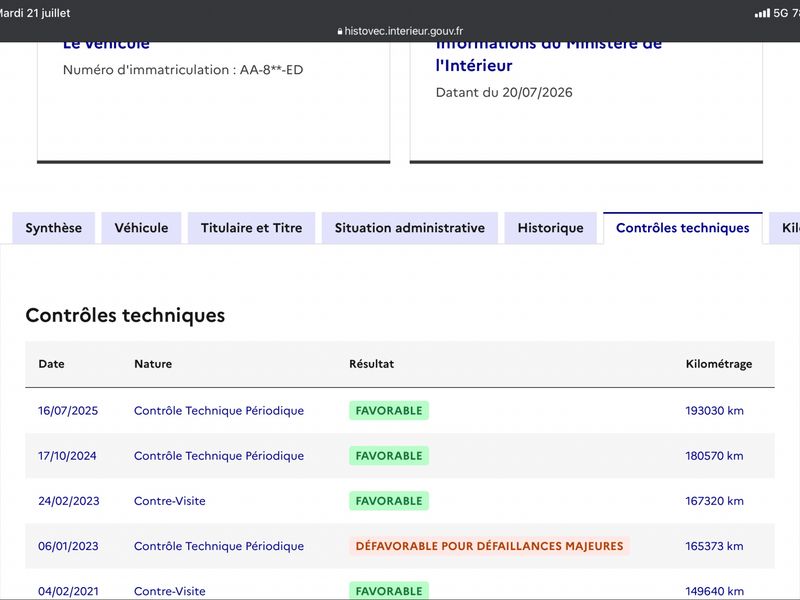Click the FAVORABLE badge for 04/02/2021
Image resolution: width=800 pixels, height=600 pixels.
(x=389, y=591)
